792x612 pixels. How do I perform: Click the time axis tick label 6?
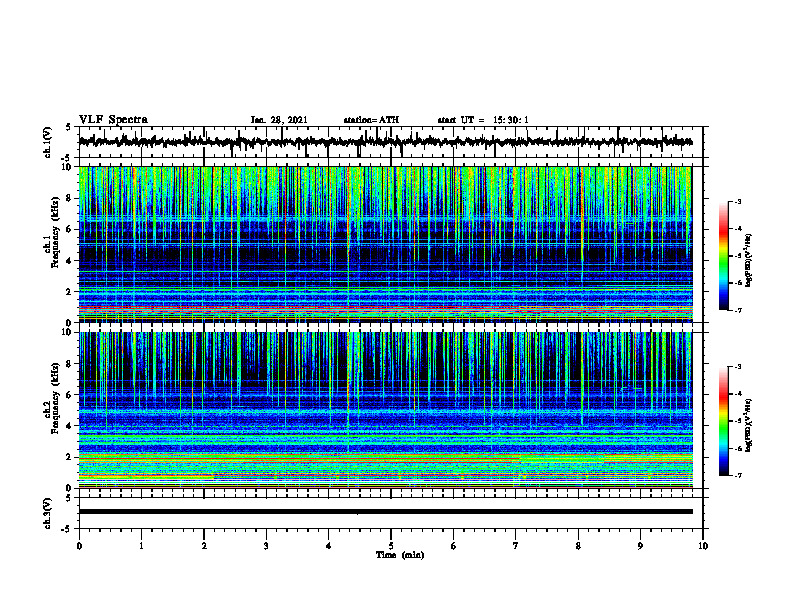[x=454, y=546]
